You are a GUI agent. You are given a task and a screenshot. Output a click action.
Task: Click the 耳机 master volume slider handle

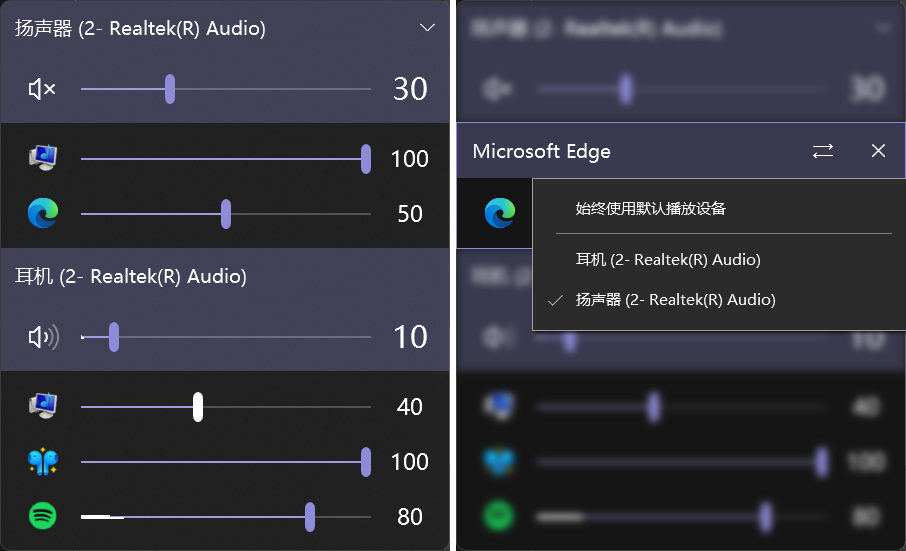[x=114, y=337]
